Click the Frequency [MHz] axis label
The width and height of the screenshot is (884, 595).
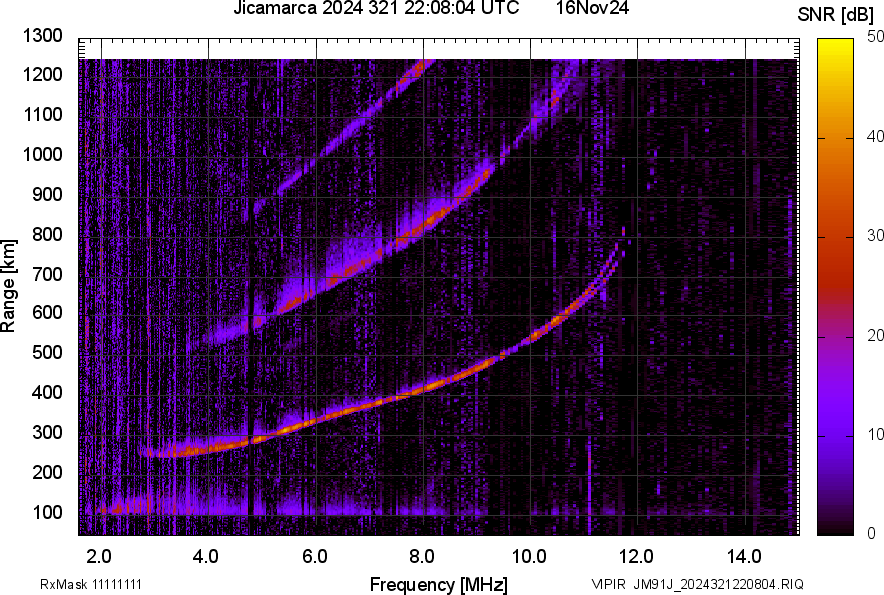point(439,584)
